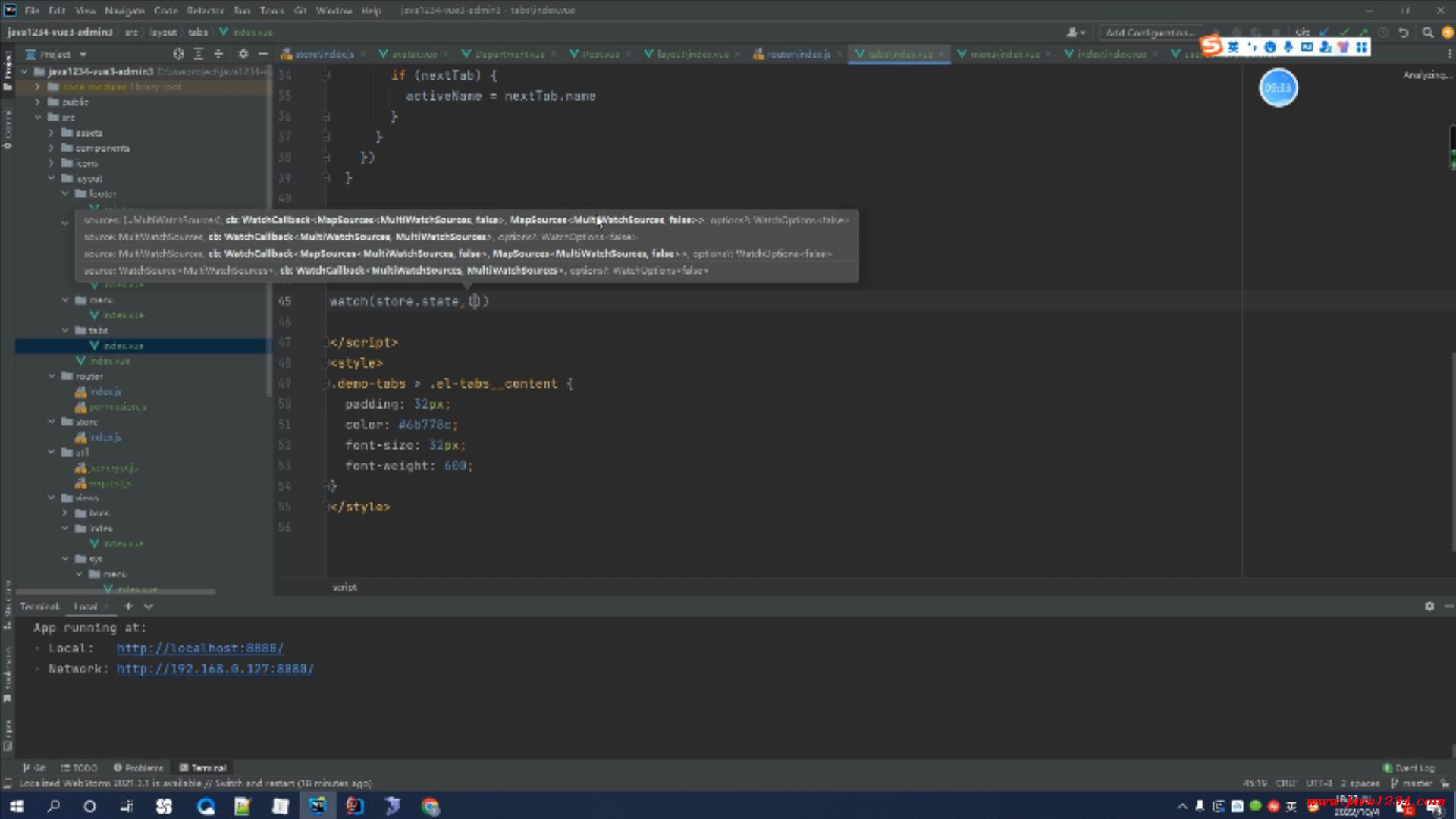
Task: Collapse src folder
Action: pos(37,118)
